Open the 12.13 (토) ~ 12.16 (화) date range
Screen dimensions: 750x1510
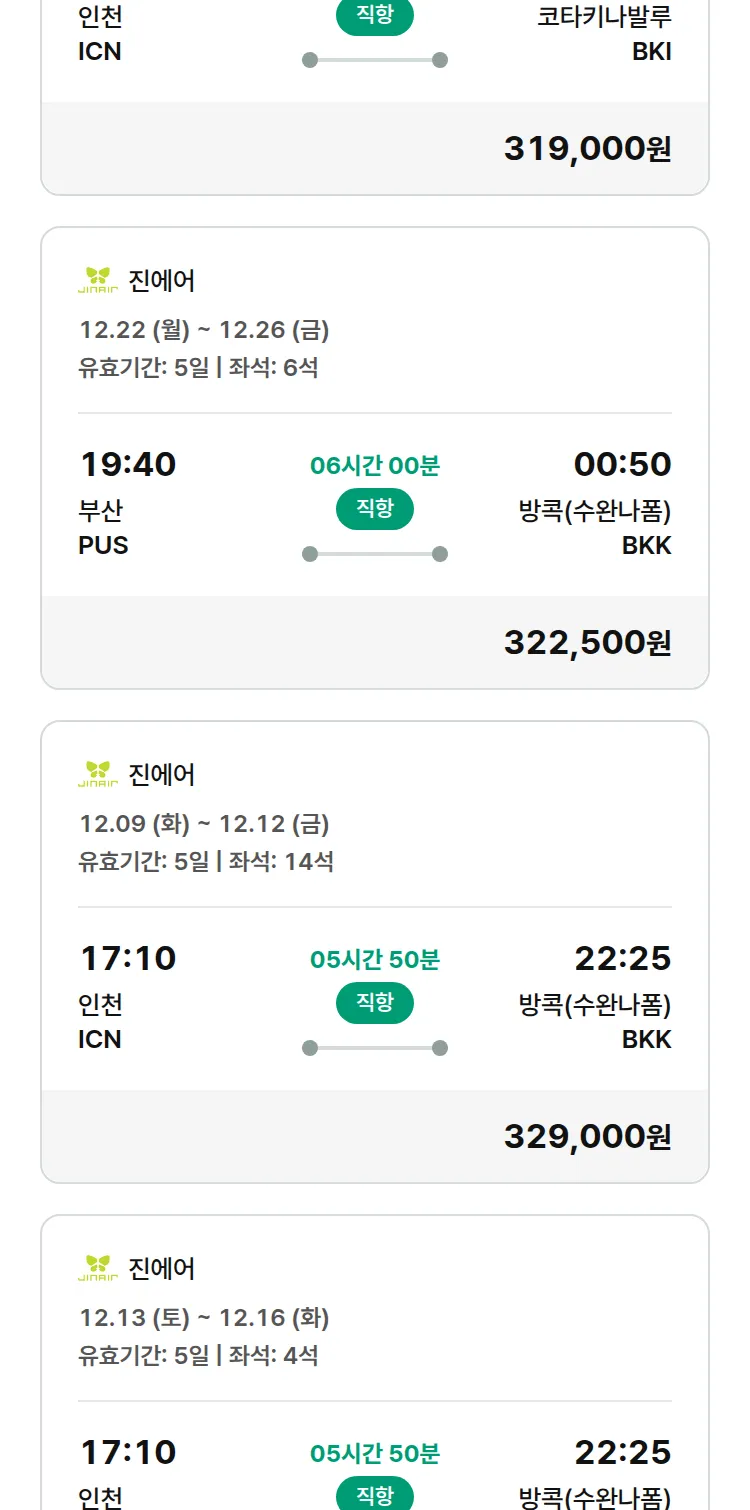pyautogui.click(x=204, y=1318)
